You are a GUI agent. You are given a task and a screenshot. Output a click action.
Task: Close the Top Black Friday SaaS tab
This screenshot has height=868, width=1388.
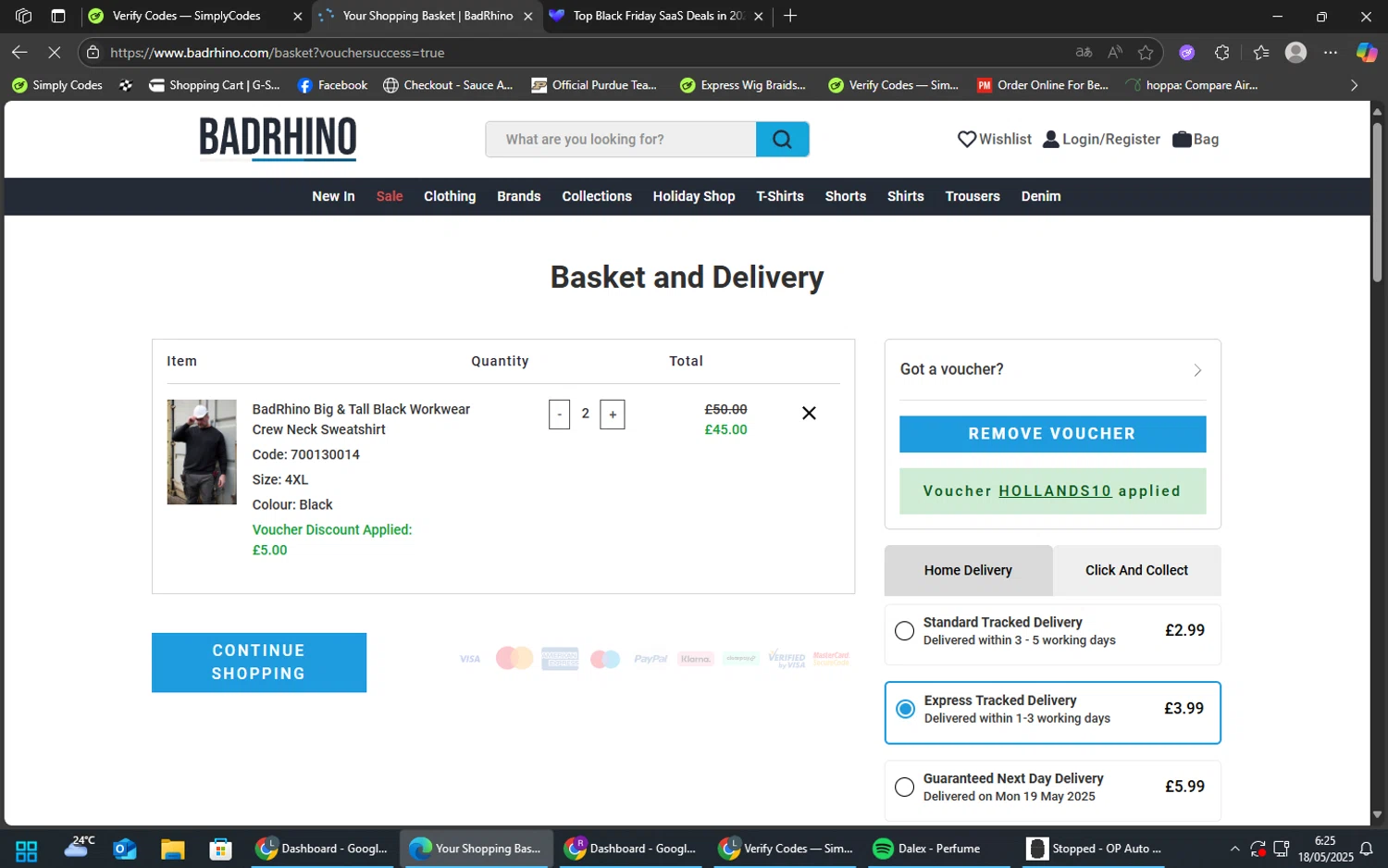pos(759,17)
